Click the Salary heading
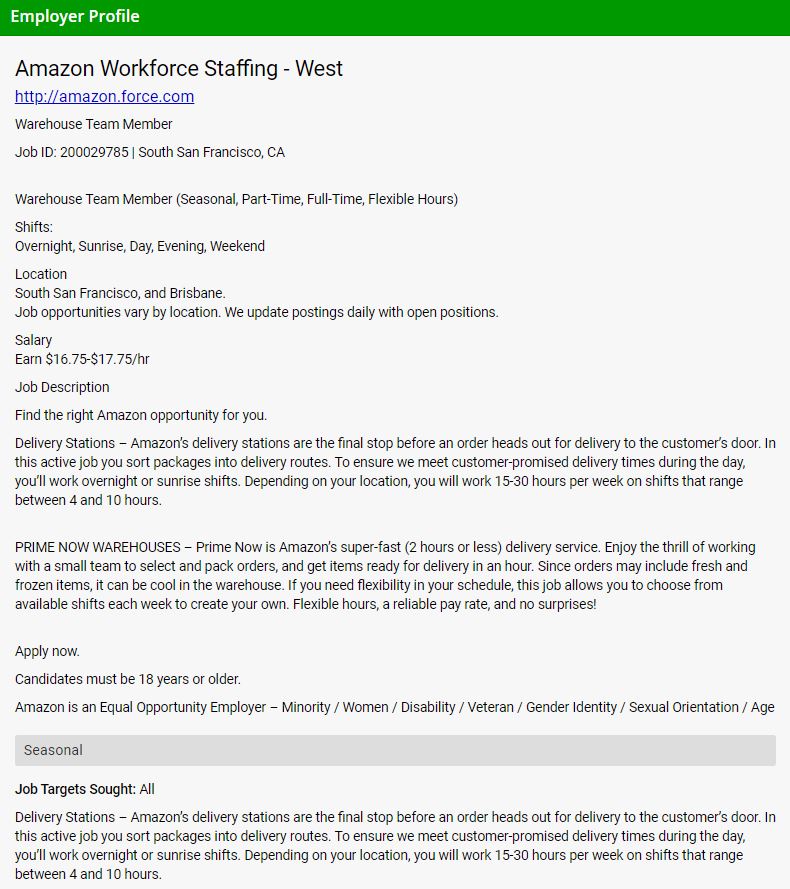Viewport: 790px width, 889px height. (x=33, y=340)
